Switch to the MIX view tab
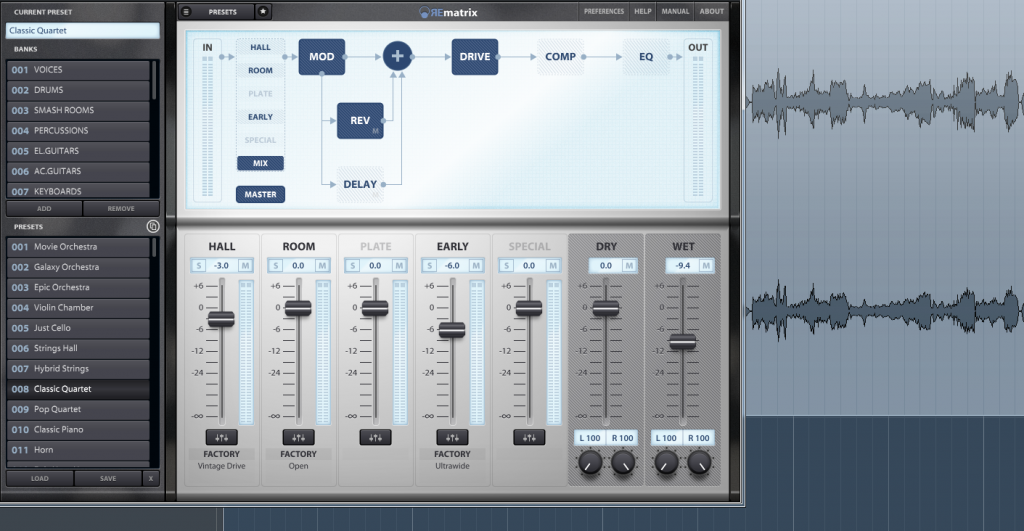Screen dimensions: 1024x531 (260, 163)
